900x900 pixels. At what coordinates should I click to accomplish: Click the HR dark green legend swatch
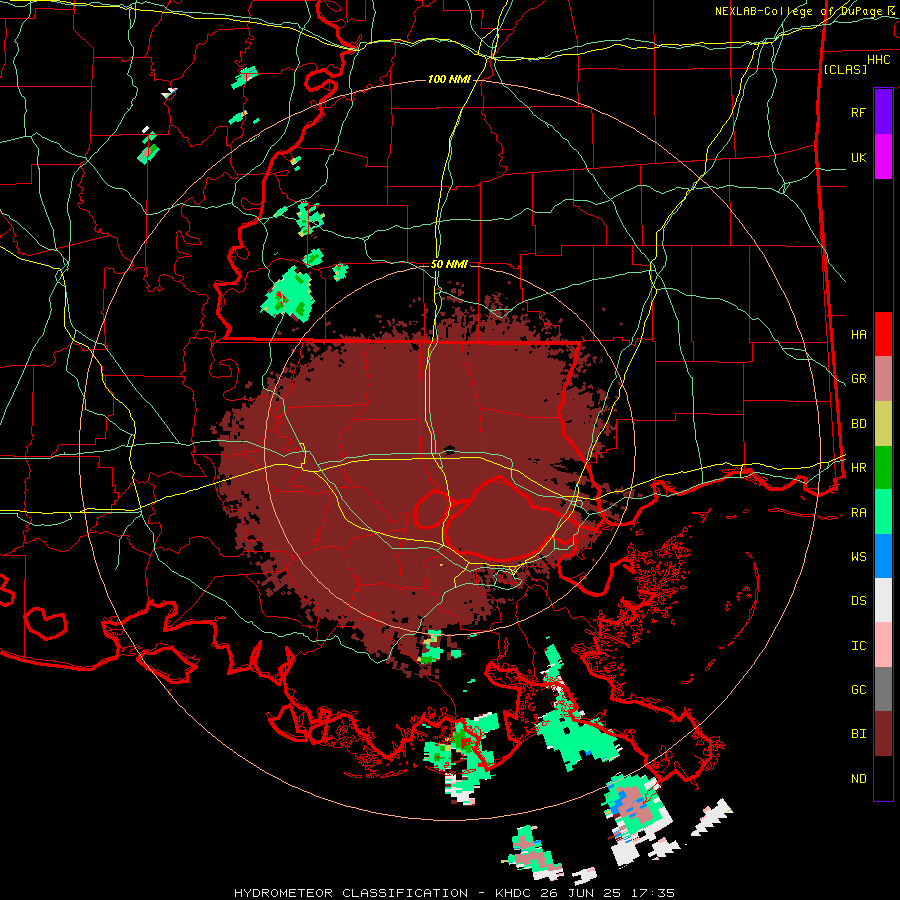(x=883, y=468)
